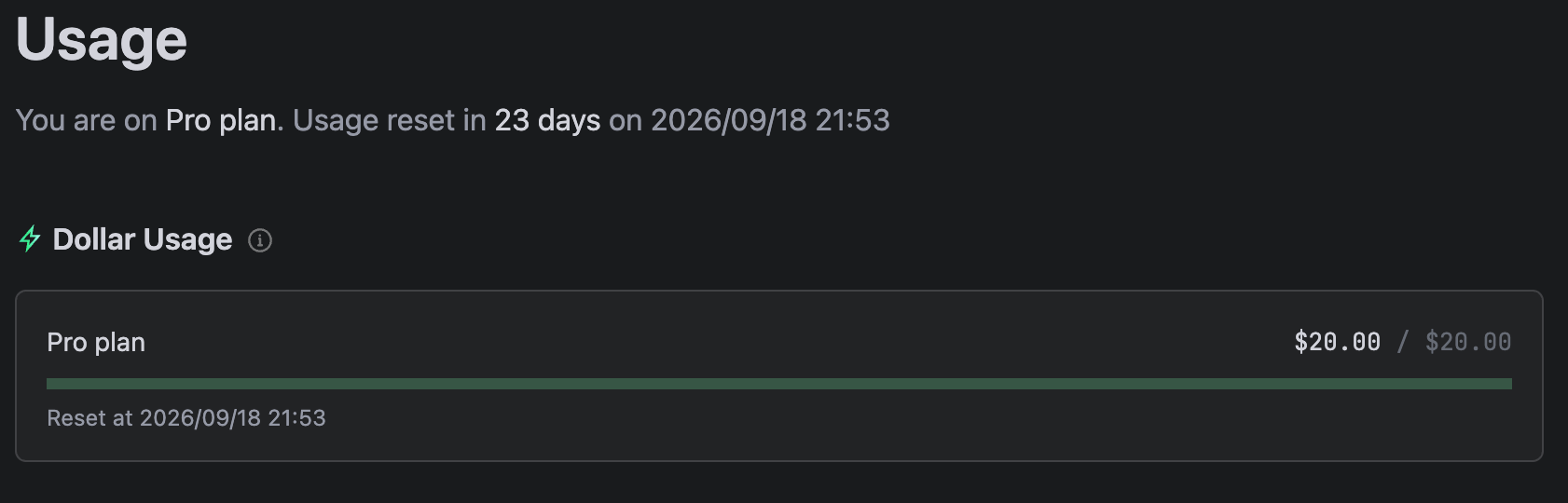This screenshot has height=503, width=1568.
Task: Select the Pro plan label inside the card
Action: coord(96,343)
